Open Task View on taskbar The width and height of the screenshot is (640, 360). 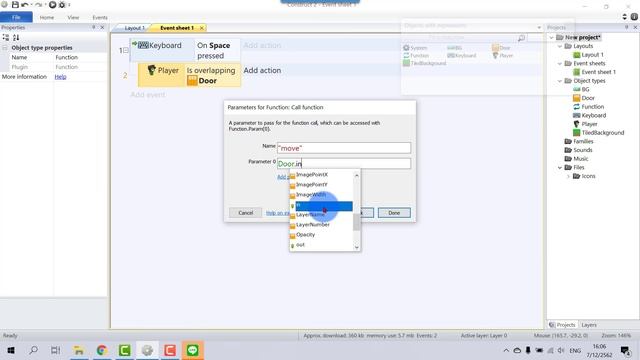(x=56, y=350)
